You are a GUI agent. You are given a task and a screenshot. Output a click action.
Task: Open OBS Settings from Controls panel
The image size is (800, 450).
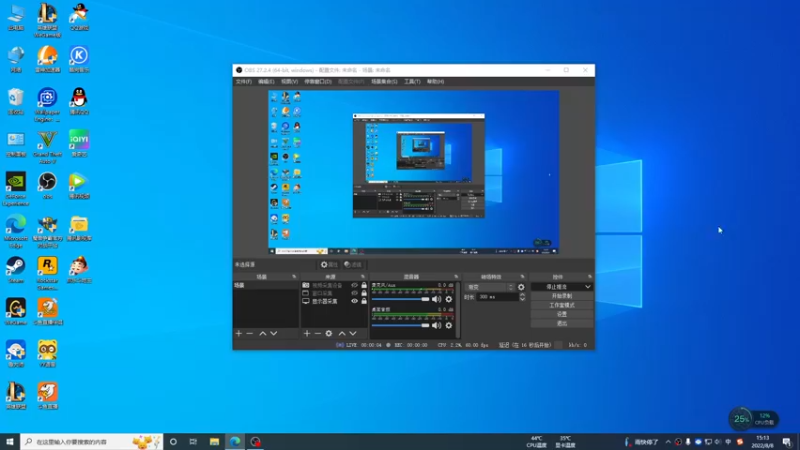click(562, 314)
